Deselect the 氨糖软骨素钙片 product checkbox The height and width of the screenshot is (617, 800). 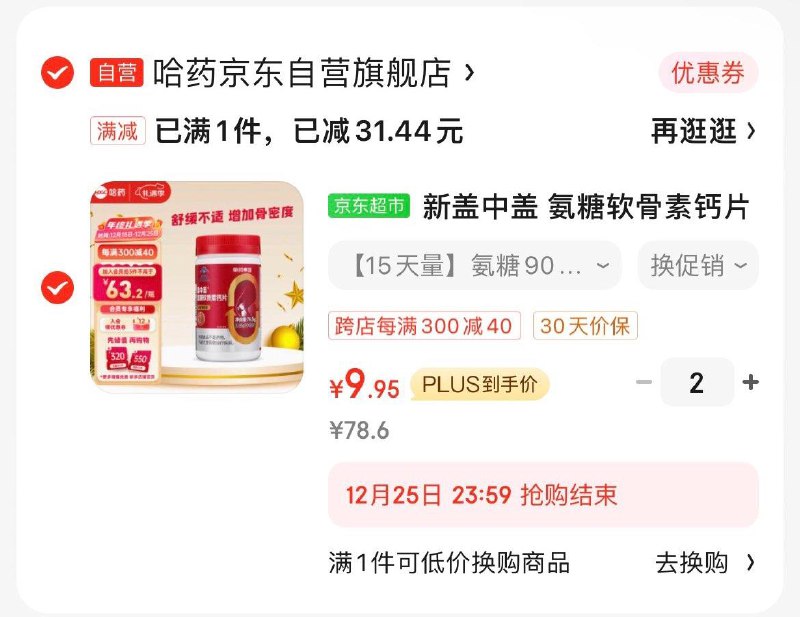[57, 287]
